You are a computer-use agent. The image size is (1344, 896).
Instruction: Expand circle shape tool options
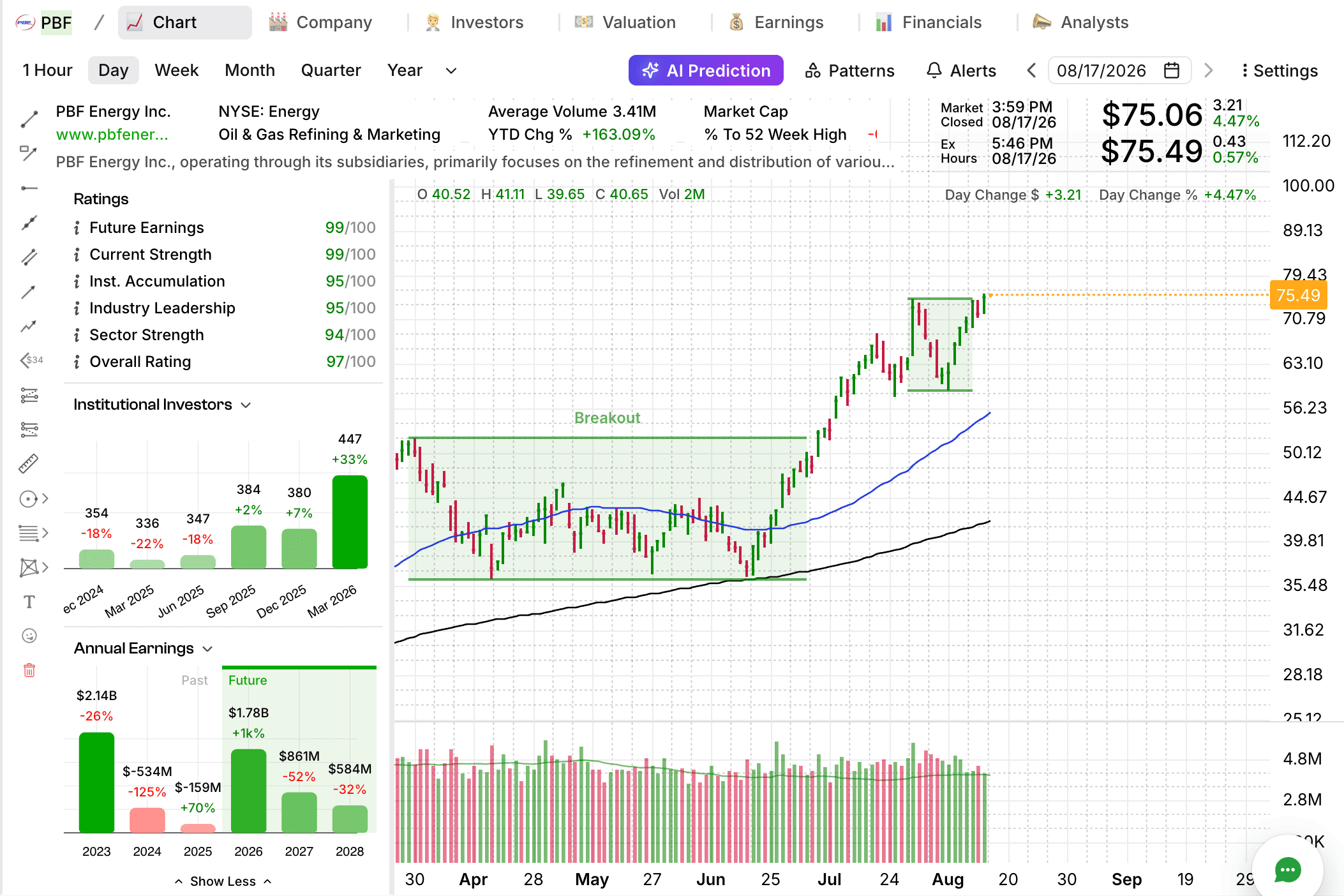(45, 498)
